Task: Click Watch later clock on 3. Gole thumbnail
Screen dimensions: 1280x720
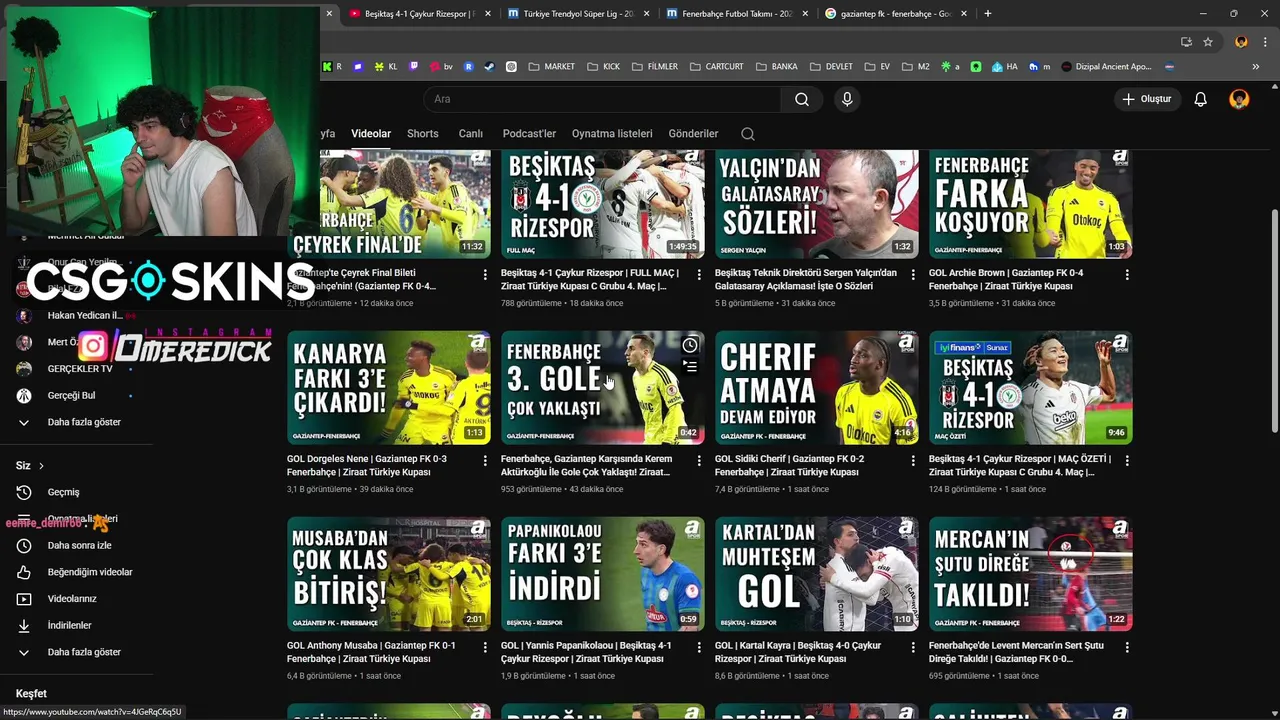Action: tap(690, 345)
